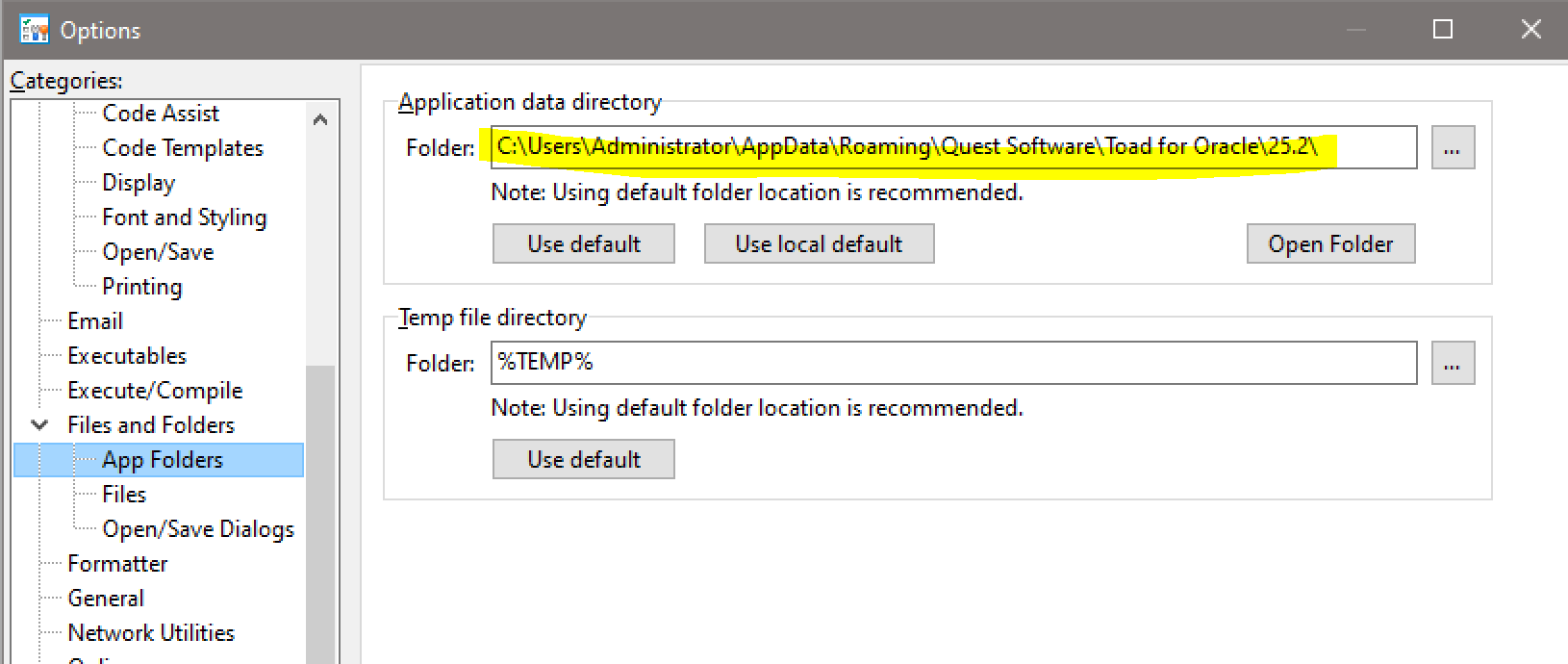Image resolution: width=1568 pixels, height=664 pixels.
Task: Click the Options window app icon
Action: pos(34,30)
